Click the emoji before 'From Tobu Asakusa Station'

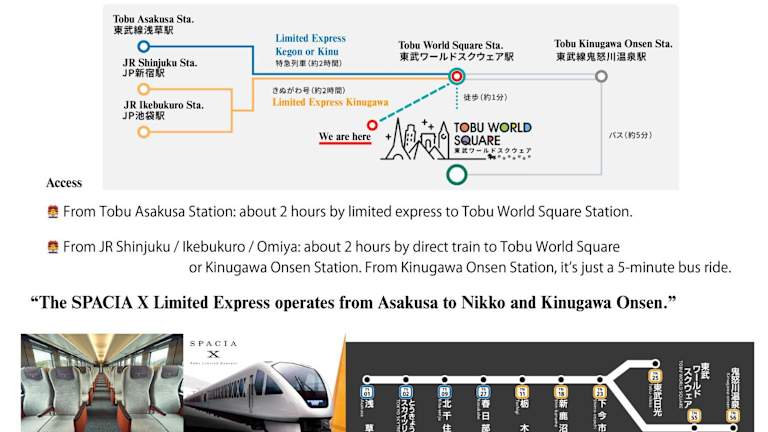click(x=53, y=213)
